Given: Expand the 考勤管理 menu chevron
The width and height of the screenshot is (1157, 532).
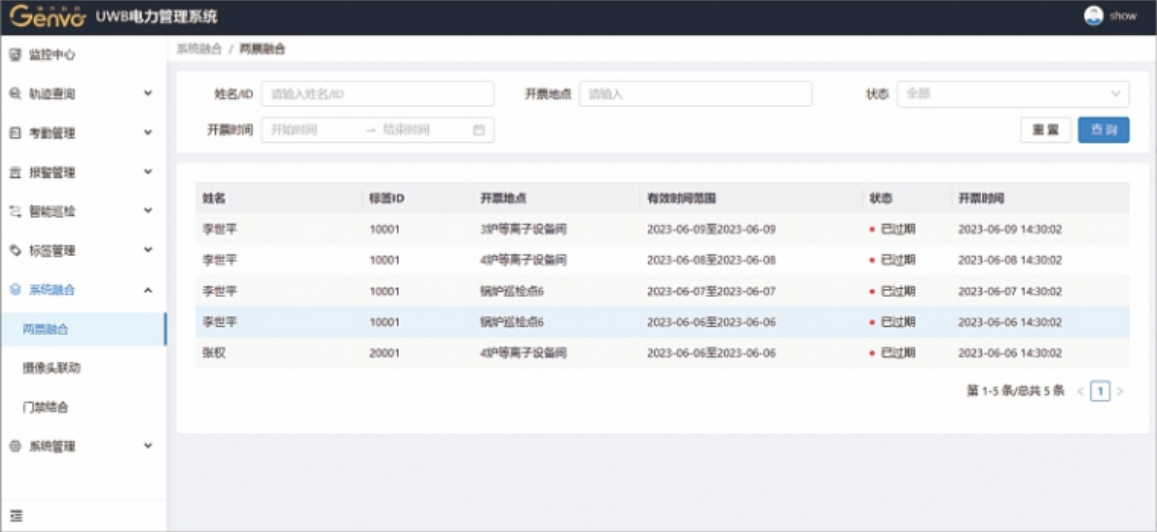Looking at the screenshot, I should 148,133.
